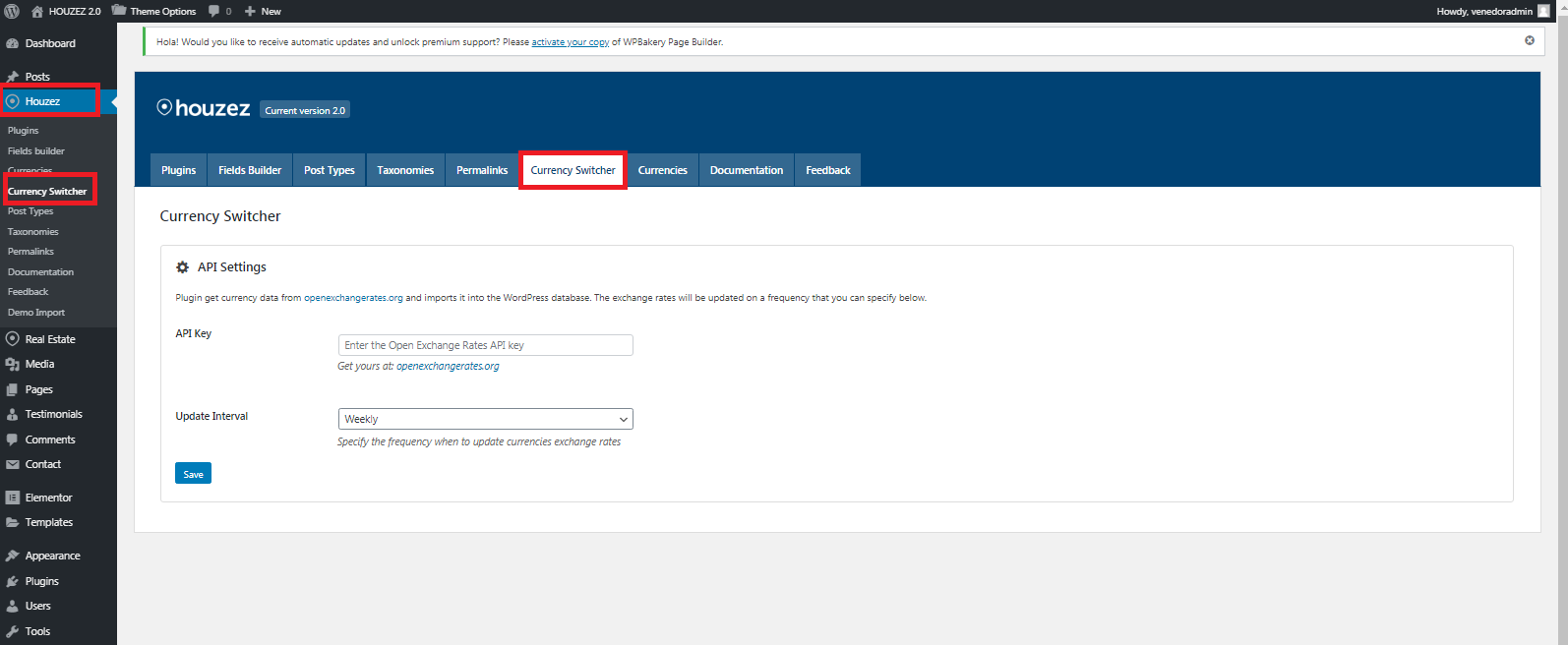This screenshot has height=645, width=1568.
Task: Click the 'Howdy, venedoradmin' account text
Action: pos(1484,12)
